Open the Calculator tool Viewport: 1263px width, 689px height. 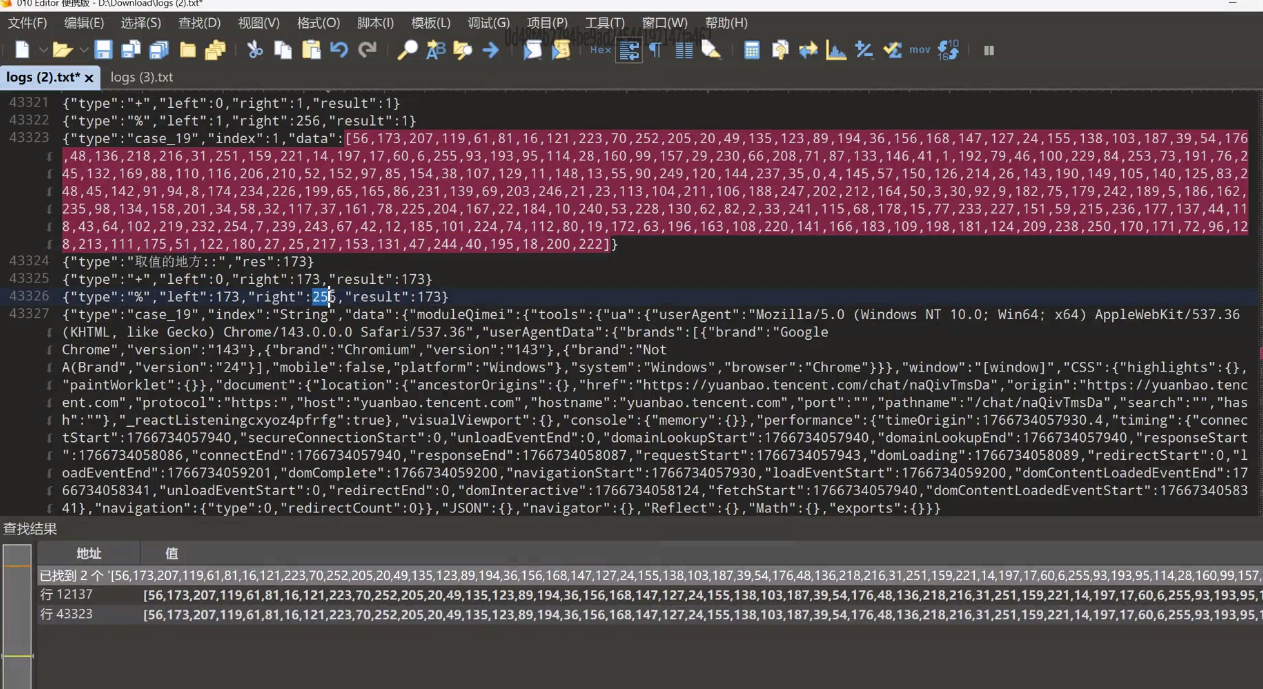point(752,49)
